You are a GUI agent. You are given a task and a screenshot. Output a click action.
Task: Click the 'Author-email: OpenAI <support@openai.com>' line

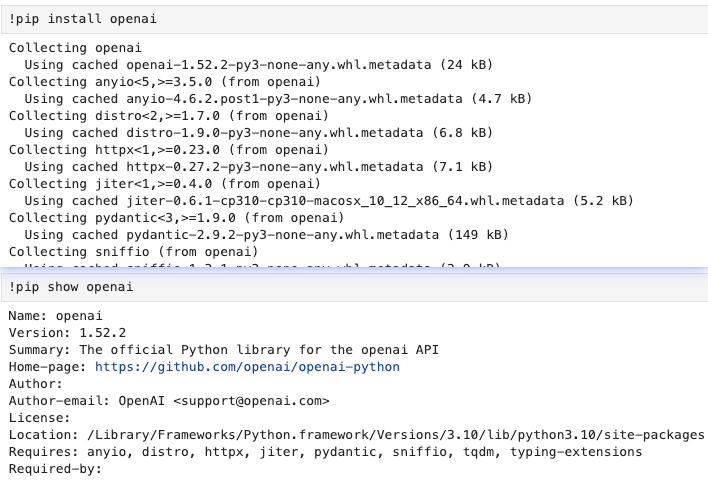click(x=169, y=401)
